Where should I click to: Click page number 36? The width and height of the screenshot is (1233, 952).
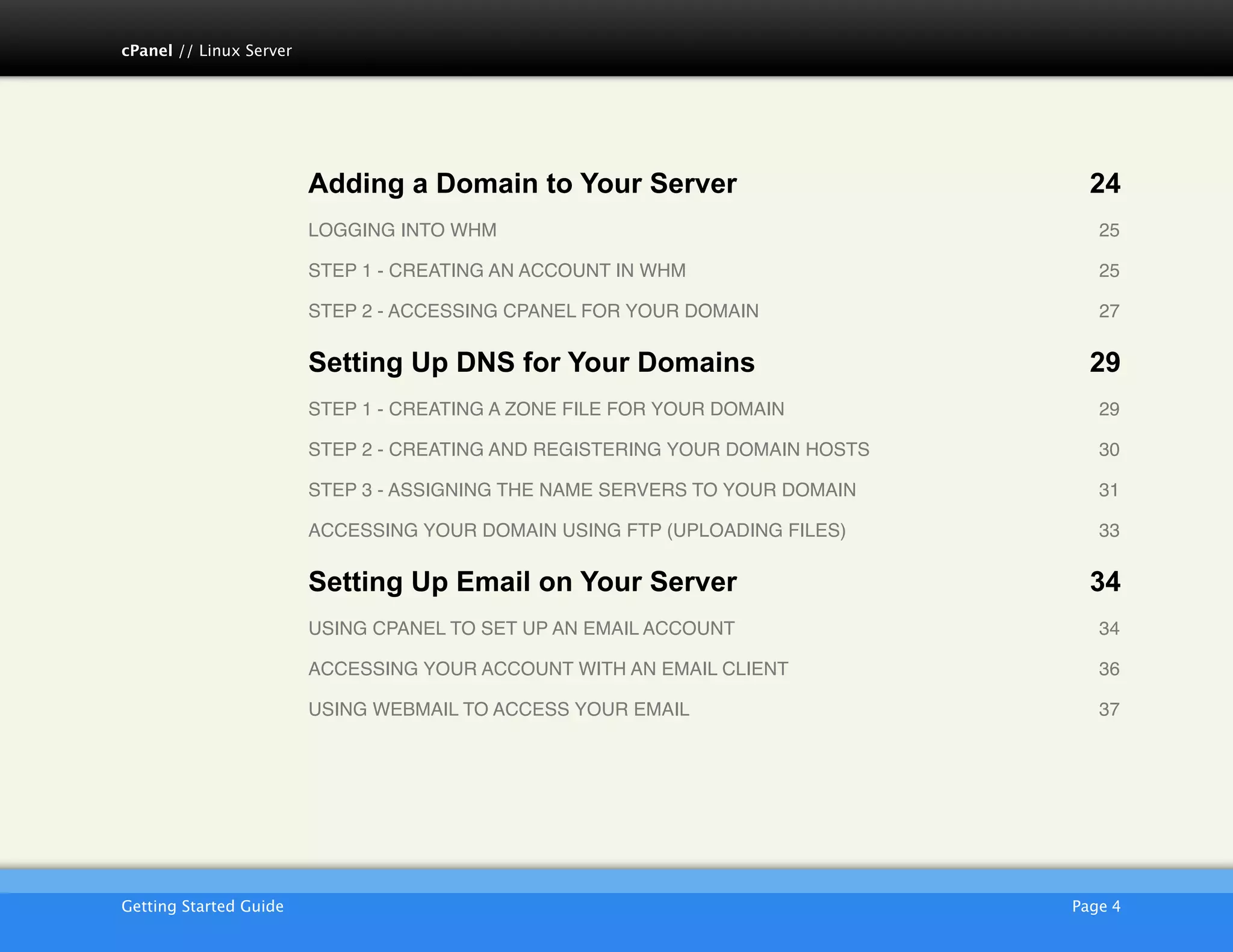pyautogui.click(x=1109, y=669)
